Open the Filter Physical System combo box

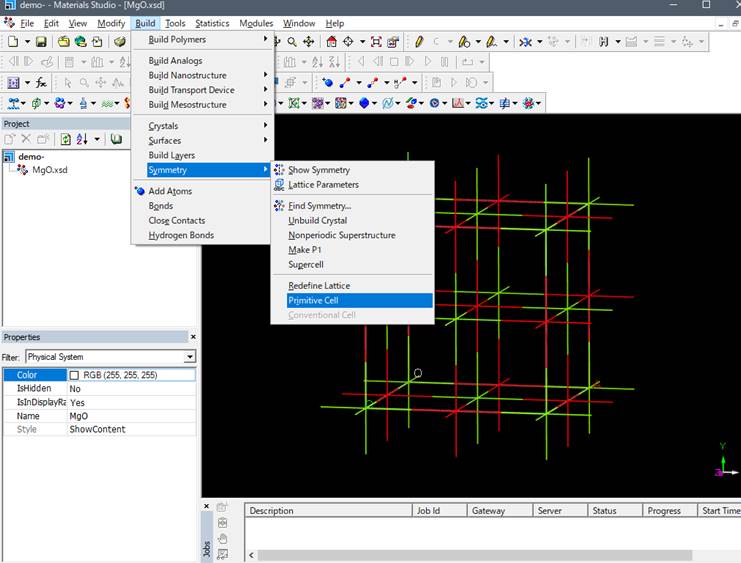click(111, 356)
